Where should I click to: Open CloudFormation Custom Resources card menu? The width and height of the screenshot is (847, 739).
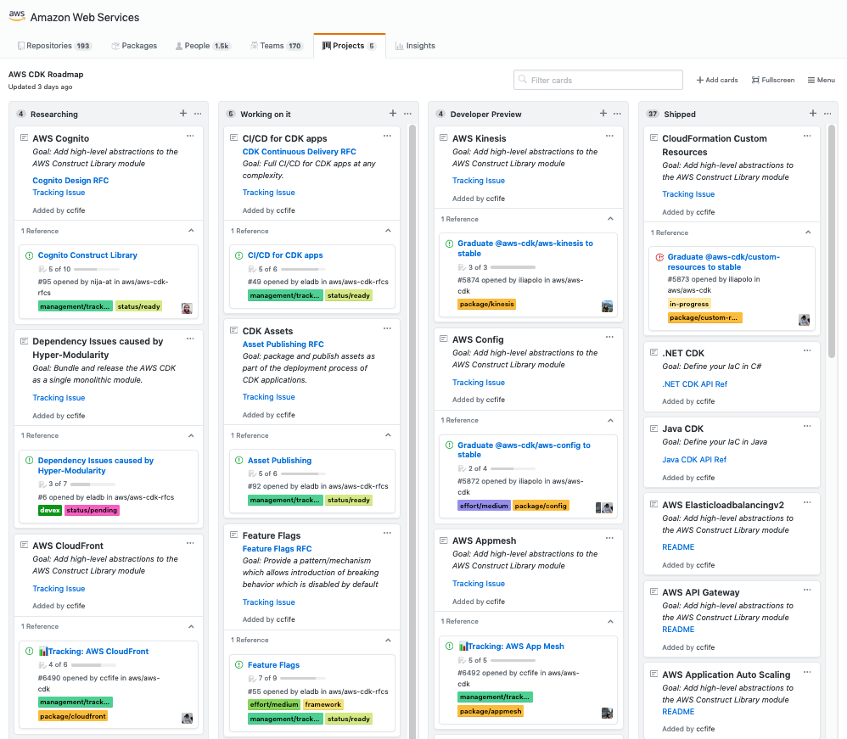[807, 136]
